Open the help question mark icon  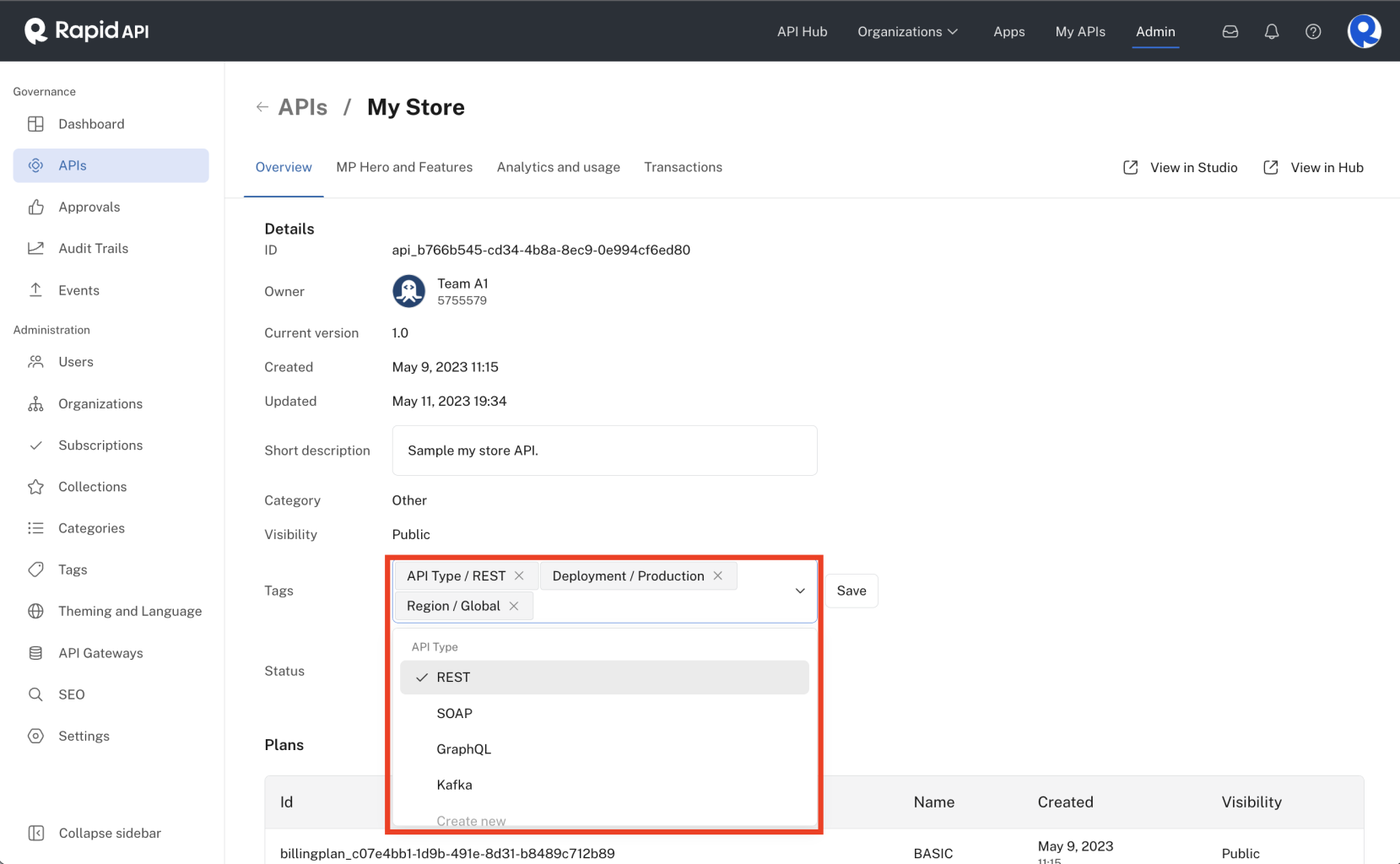pos(1313,31)
